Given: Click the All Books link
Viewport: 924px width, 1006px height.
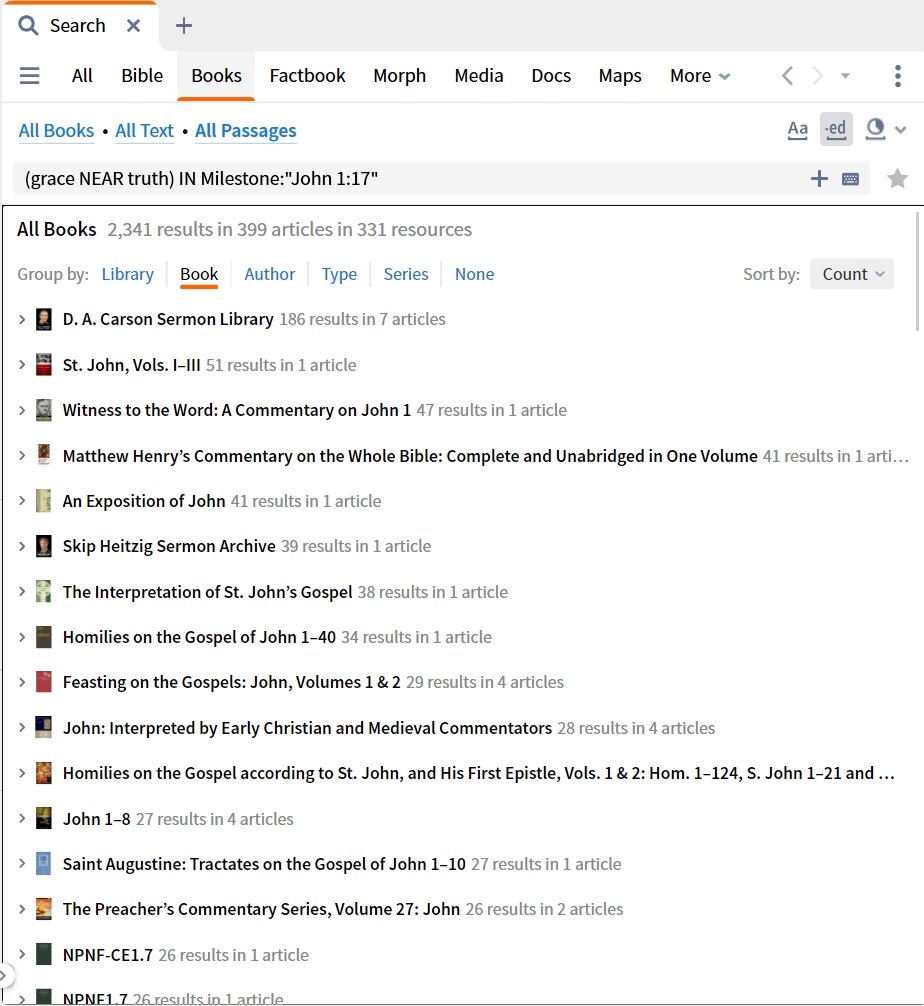Looking at the screenshot, I should tap(56, 131).
